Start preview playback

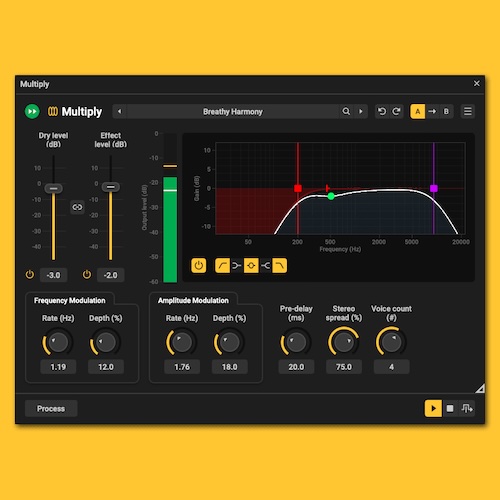433,408
